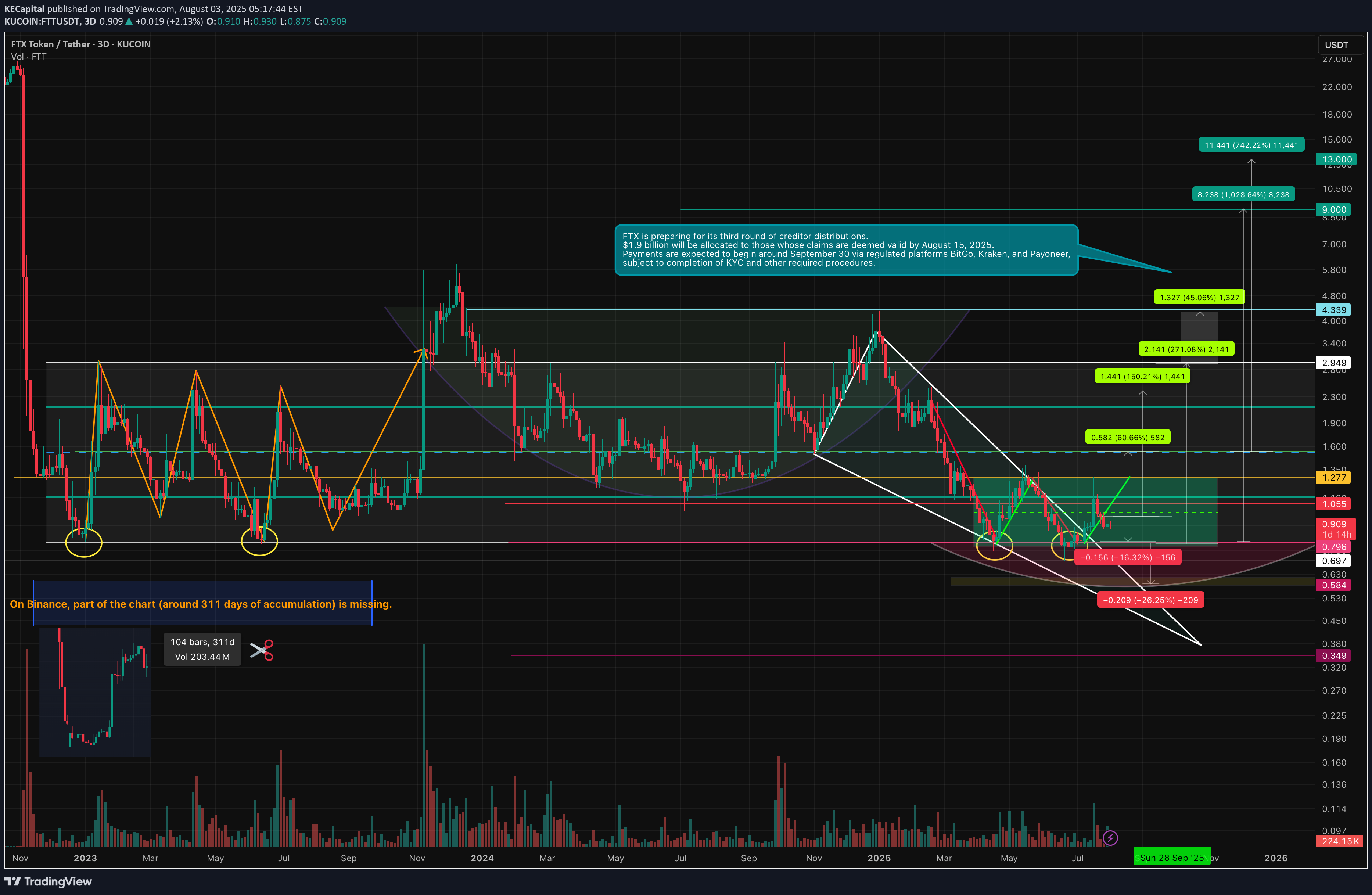Click the 2.949 white price level label

coord(1334,363)
